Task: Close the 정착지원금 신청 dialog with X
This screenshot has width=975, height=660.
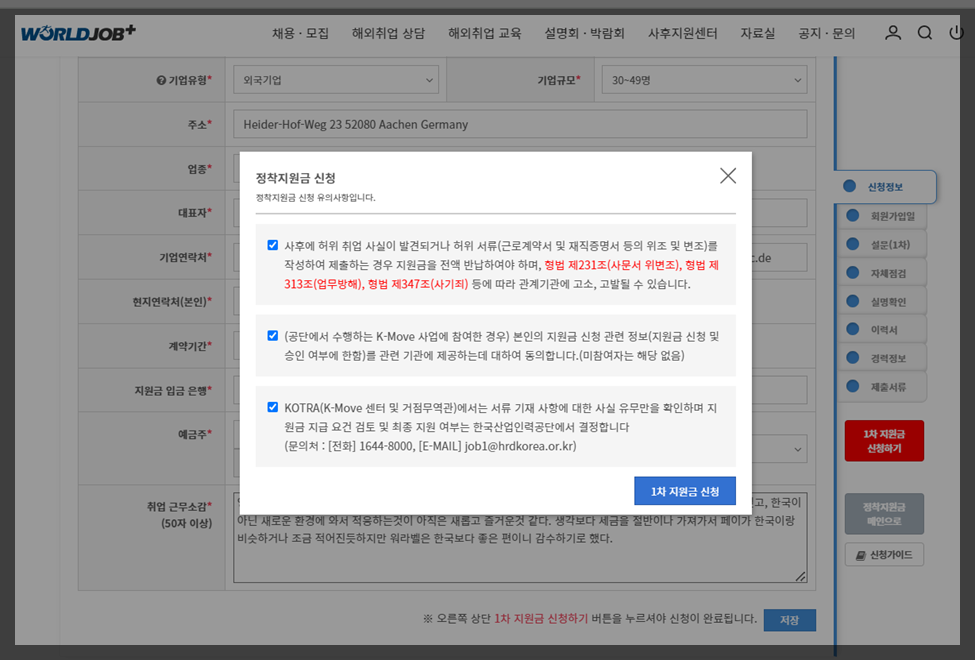Action: [728, 176]
